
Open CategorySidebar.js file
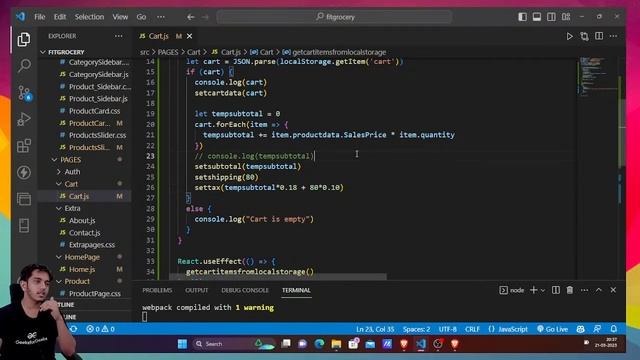98,74
